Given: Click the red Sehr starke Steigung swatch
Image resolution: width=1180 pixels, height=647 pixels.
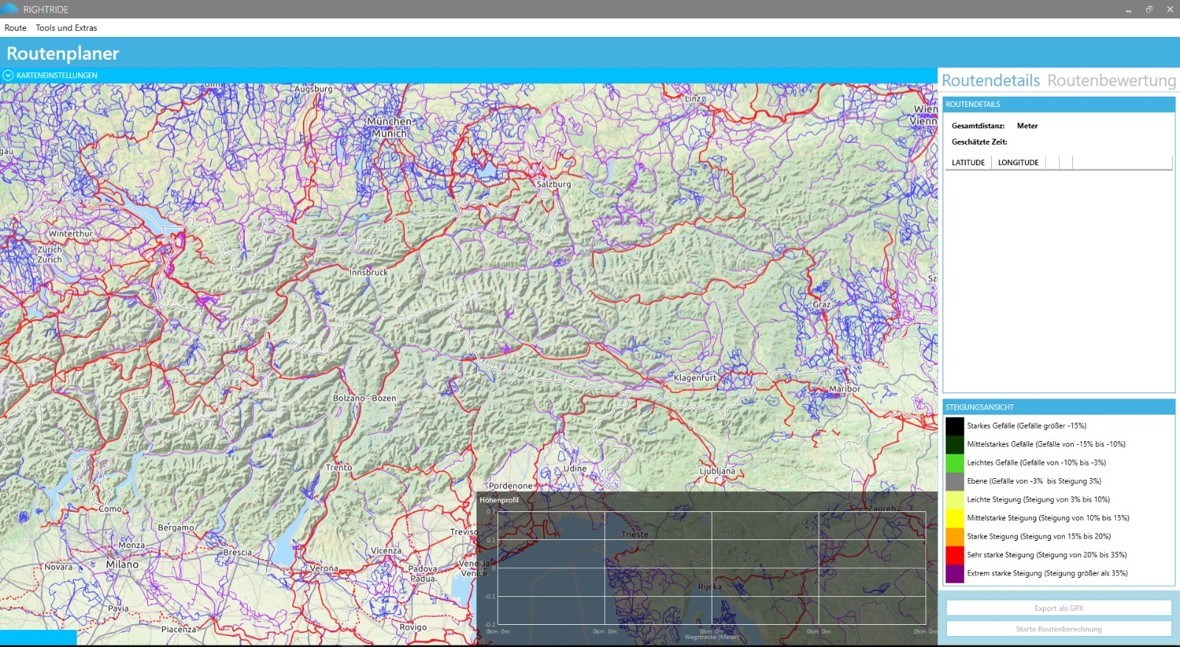Looking at the screenshot, I should click(954, 554).
